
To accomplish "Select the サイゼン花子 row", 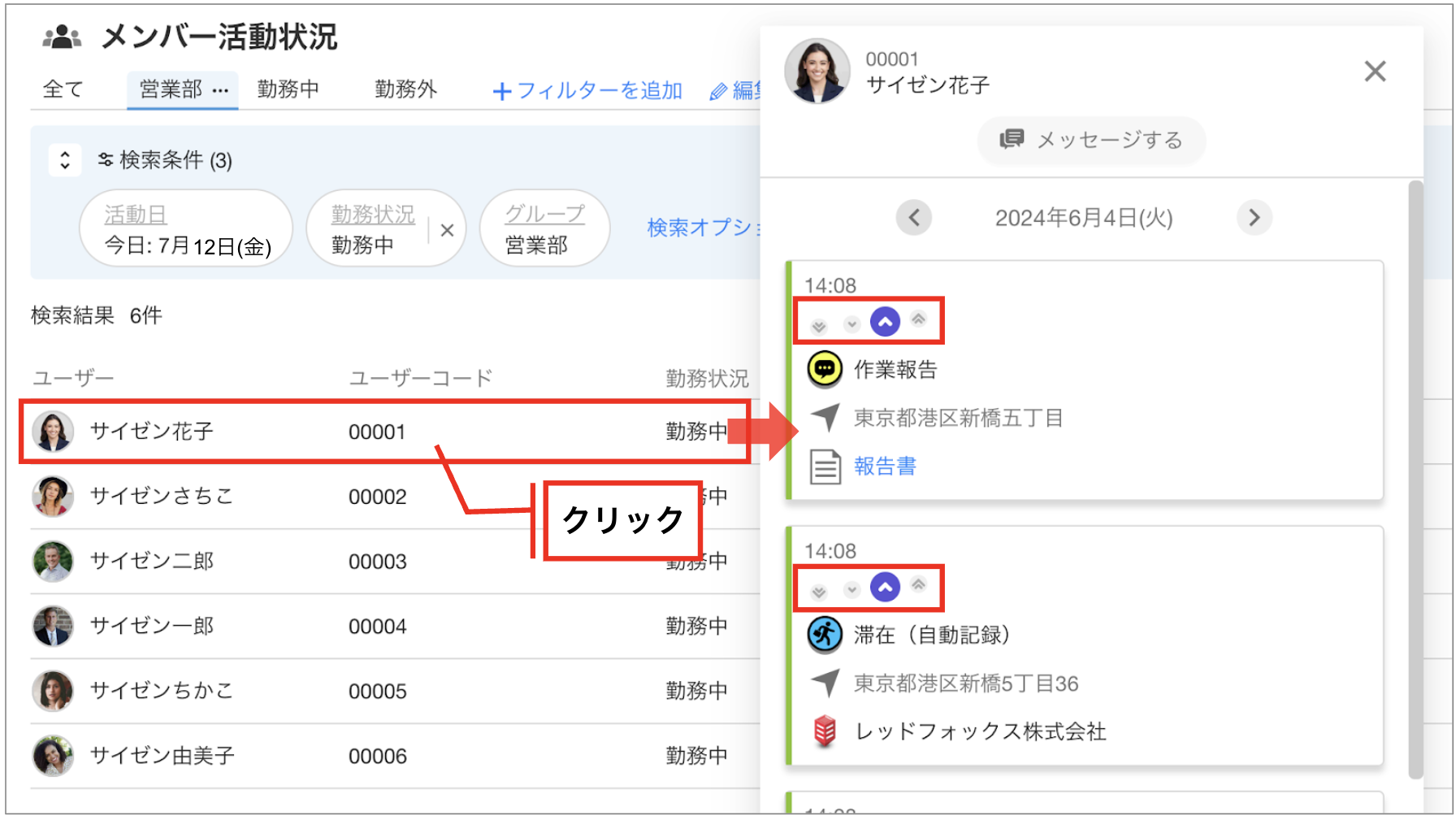I will [x=385, y=432].
